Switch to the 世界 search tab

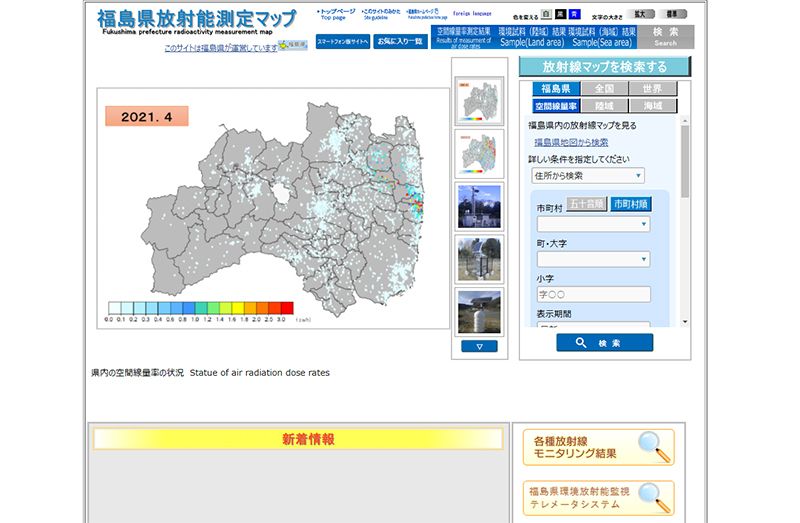pyautogui.click(x=653, y=89)
